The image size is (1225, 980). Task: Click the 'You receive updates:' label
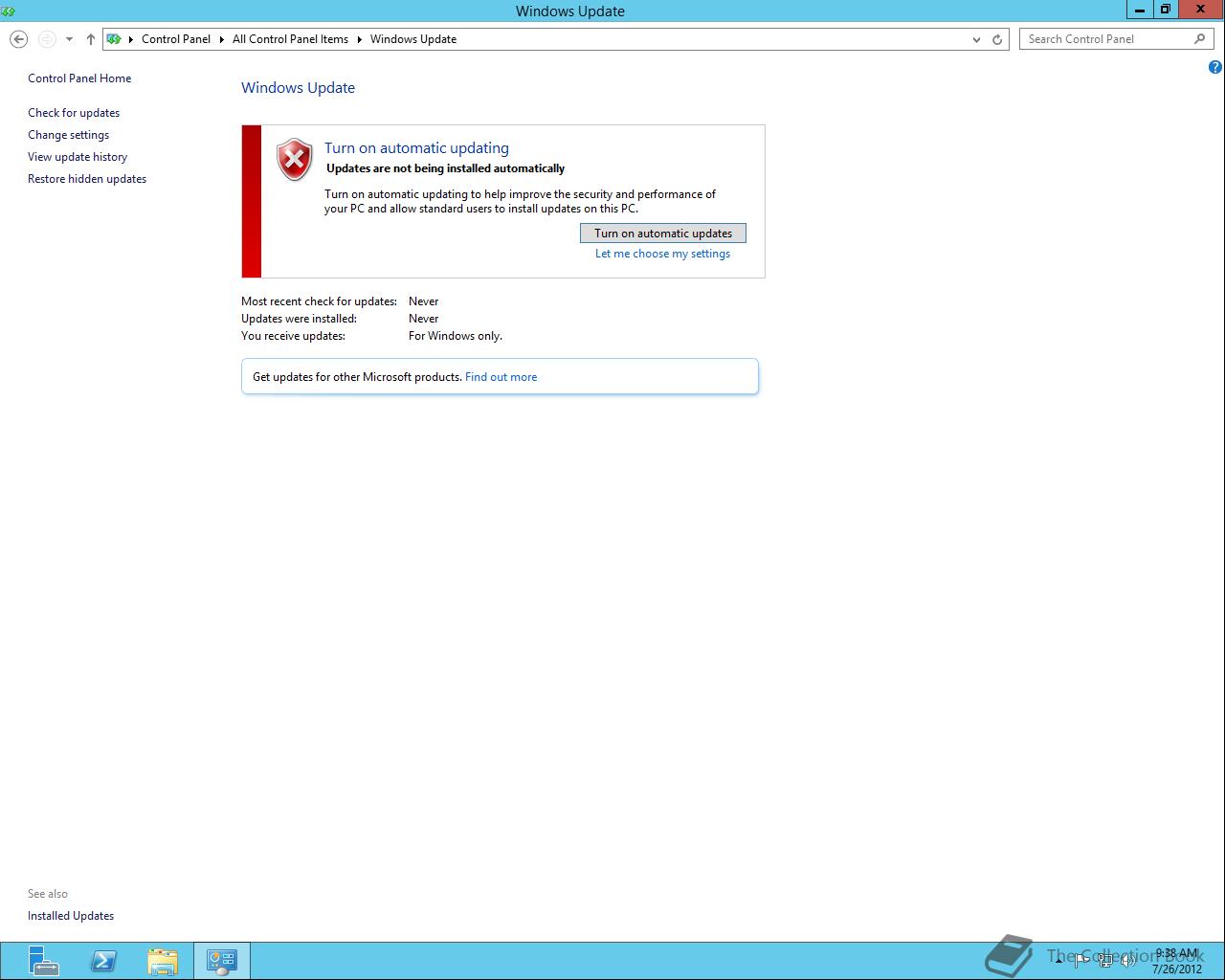[x=293, y=336]
